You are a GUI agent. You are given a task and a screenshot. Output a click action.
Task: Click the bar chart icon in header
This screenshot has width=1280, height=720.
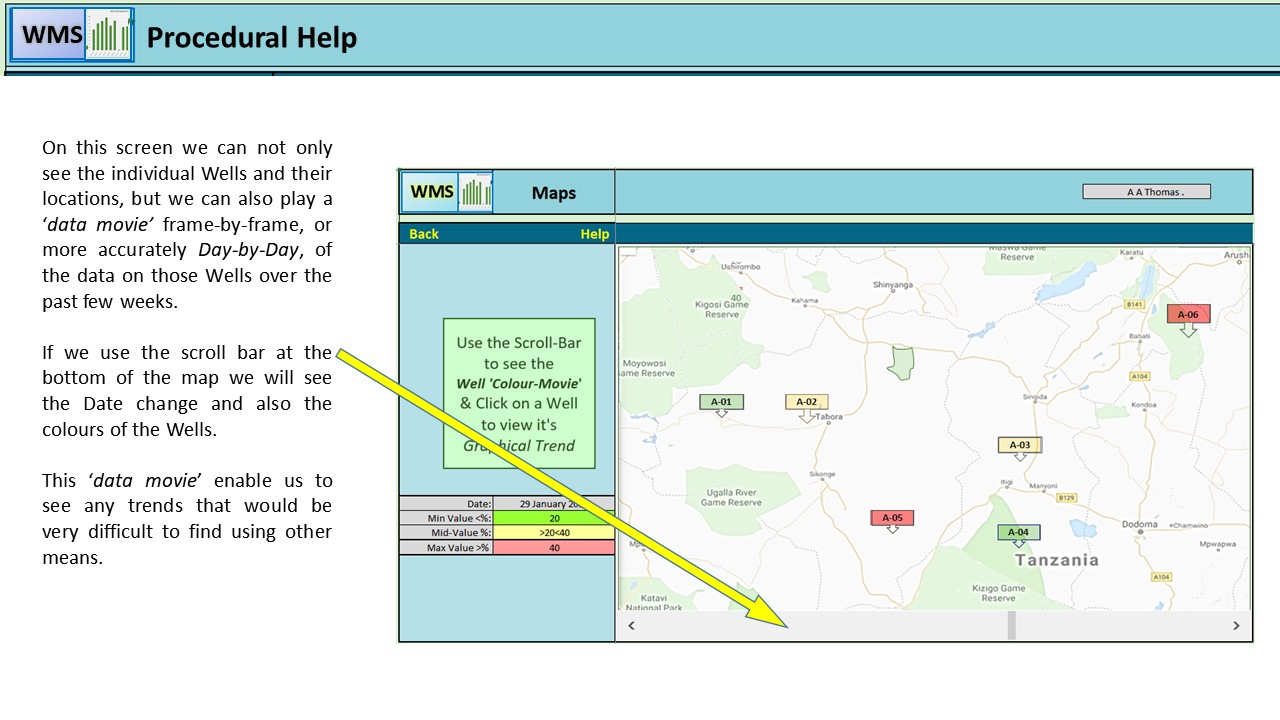tap(109, 36)
